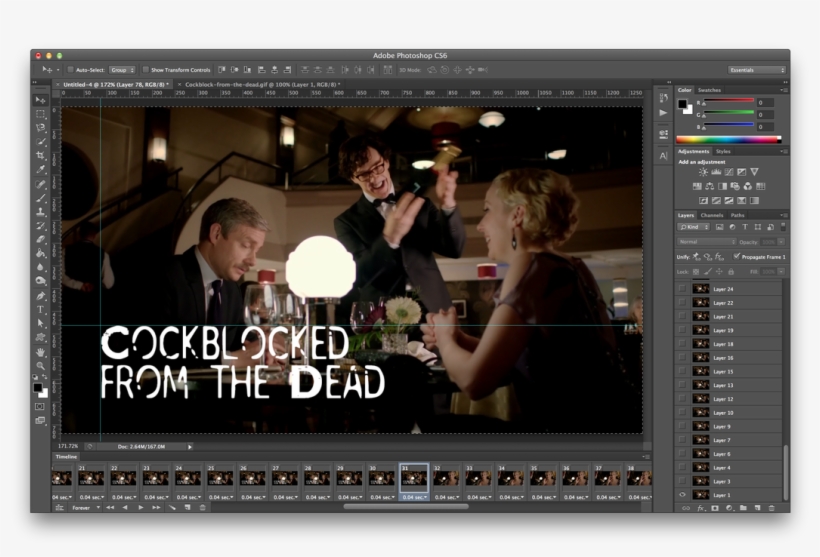Open the Essentials workspace dropdown
Screen dimensions: 820x557
click(x=756, y=70)
